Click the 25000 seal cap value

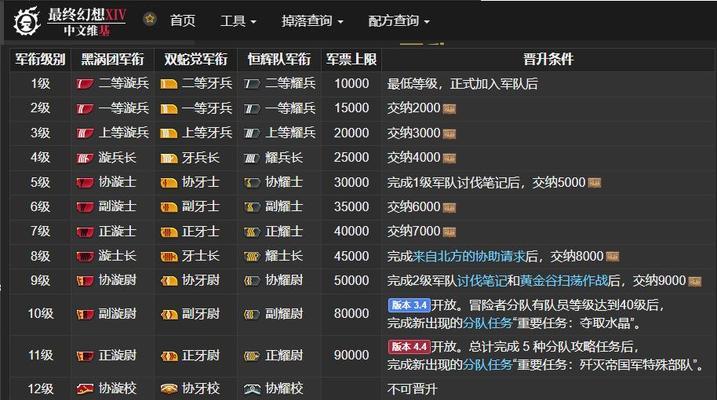(x=351, y=158)
